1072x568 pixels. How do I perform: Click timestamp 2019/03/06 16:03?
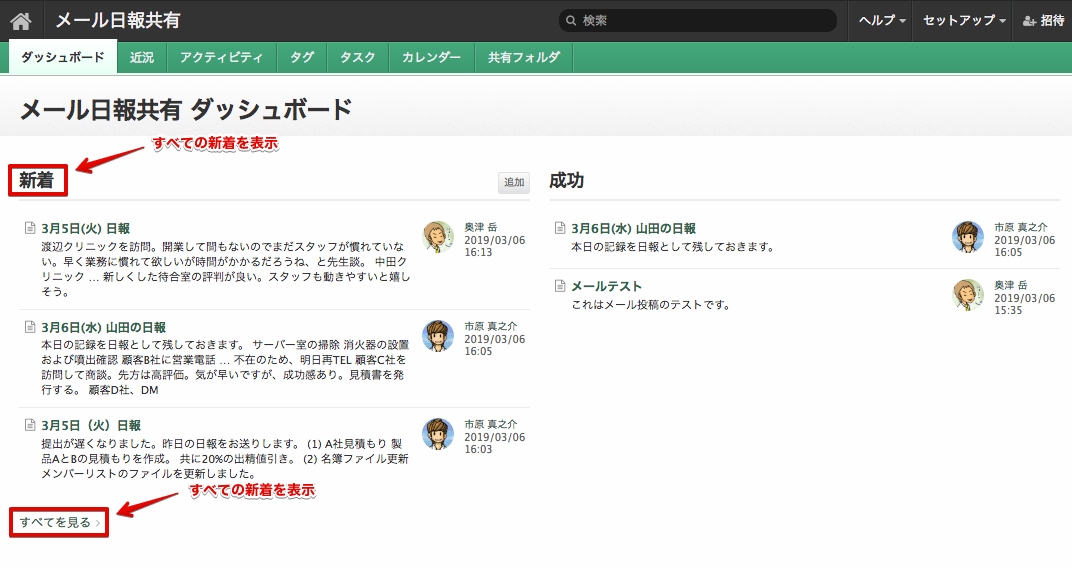[x=494, y=443]
